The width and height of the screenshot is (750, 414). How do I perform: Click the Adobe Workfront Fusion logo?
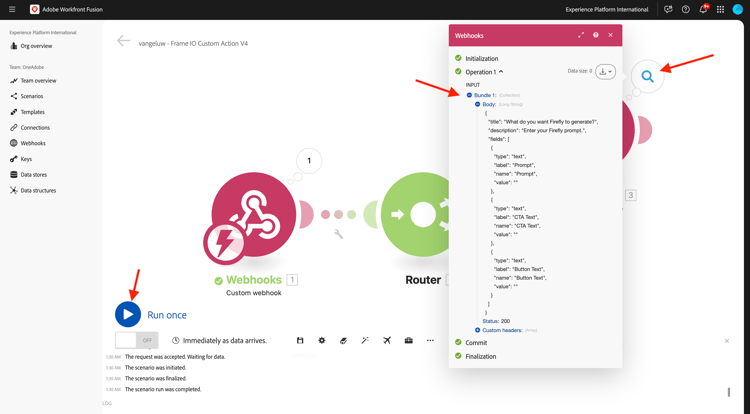point(34,9)
